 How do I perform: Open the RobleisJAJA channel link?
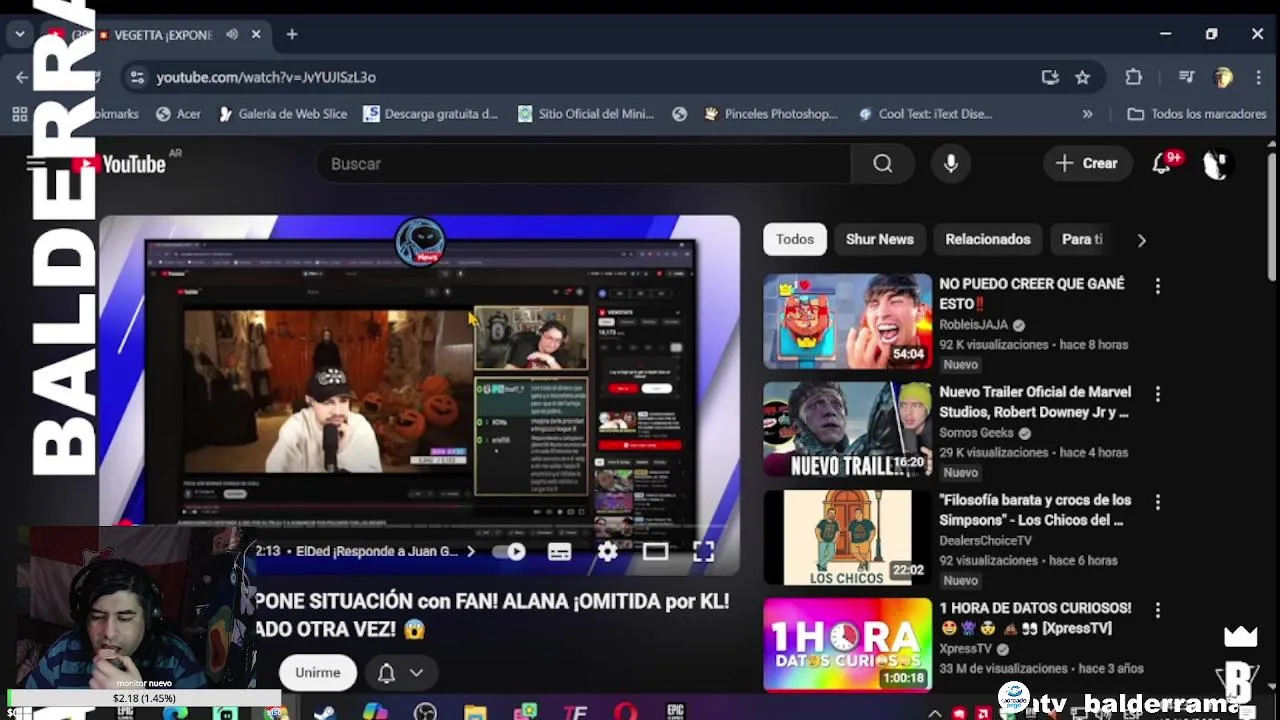973,325
